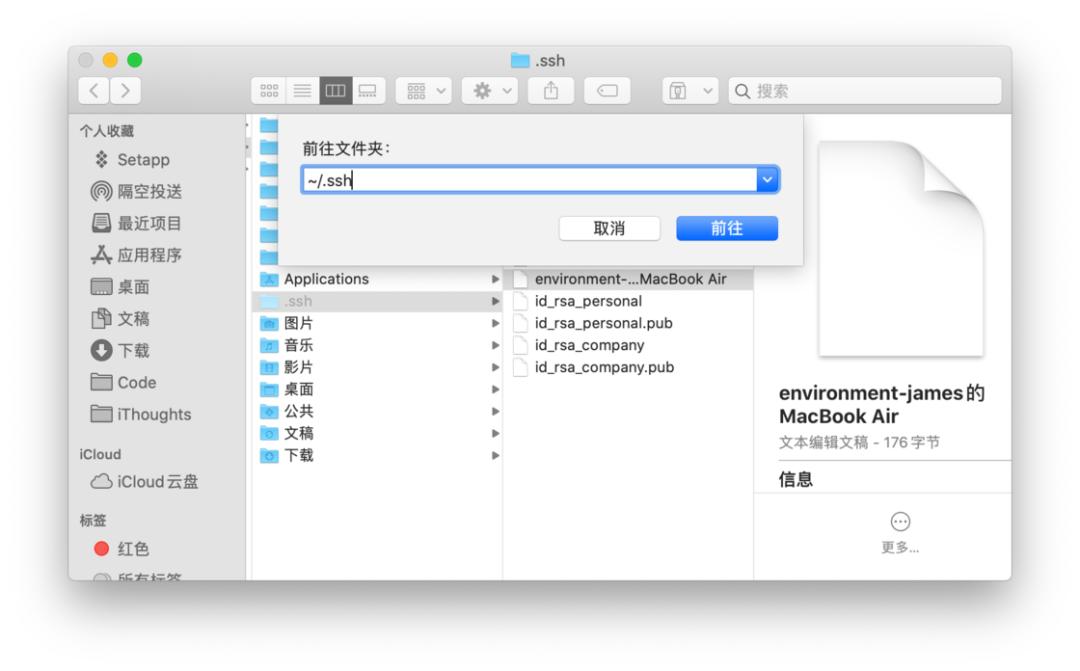The height and width of the screenshot is (671, 1080).
Task: Click the 前往 button
Action: [x=727, y=228]
